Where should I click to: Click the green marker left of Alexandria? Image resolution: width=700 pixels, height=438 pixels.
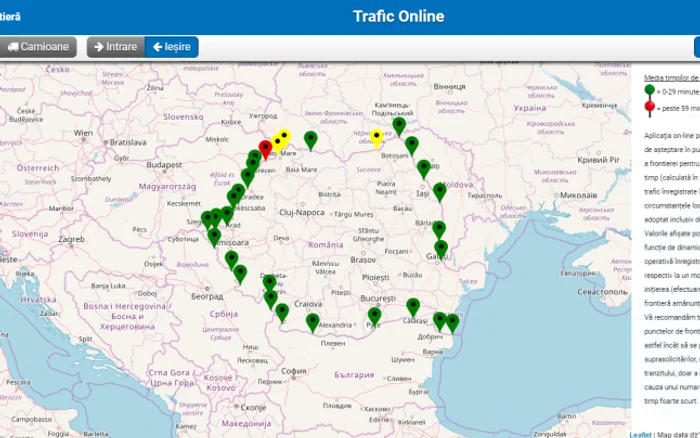tap(312, 324)
